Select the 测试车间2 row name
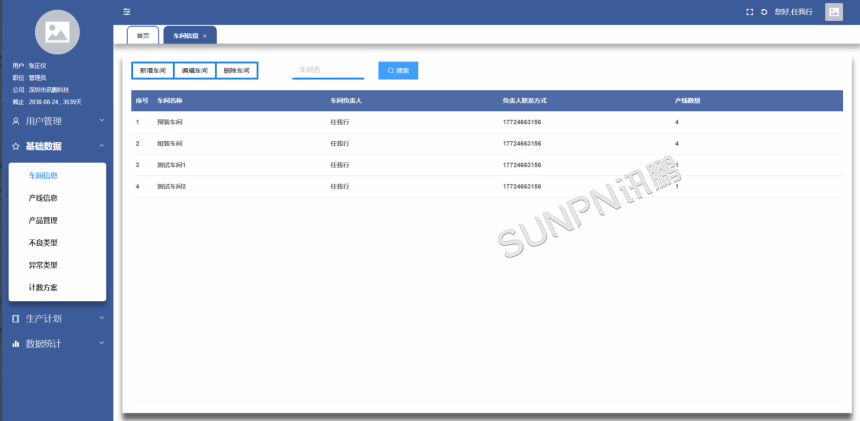This screenshot has width=860, height=421. click(x=171, y=186)
